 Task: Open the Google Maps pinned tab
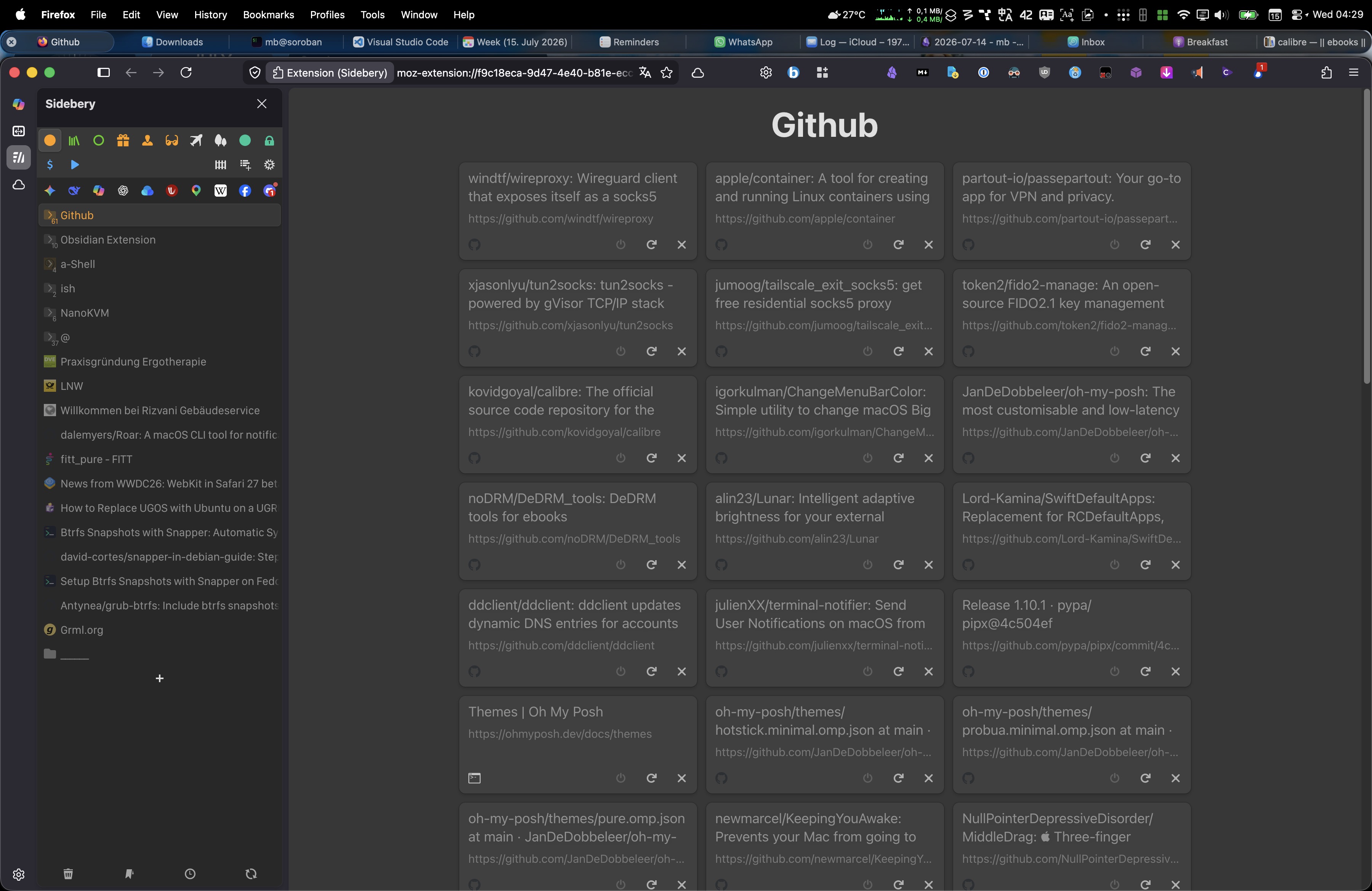pos(196,191)
